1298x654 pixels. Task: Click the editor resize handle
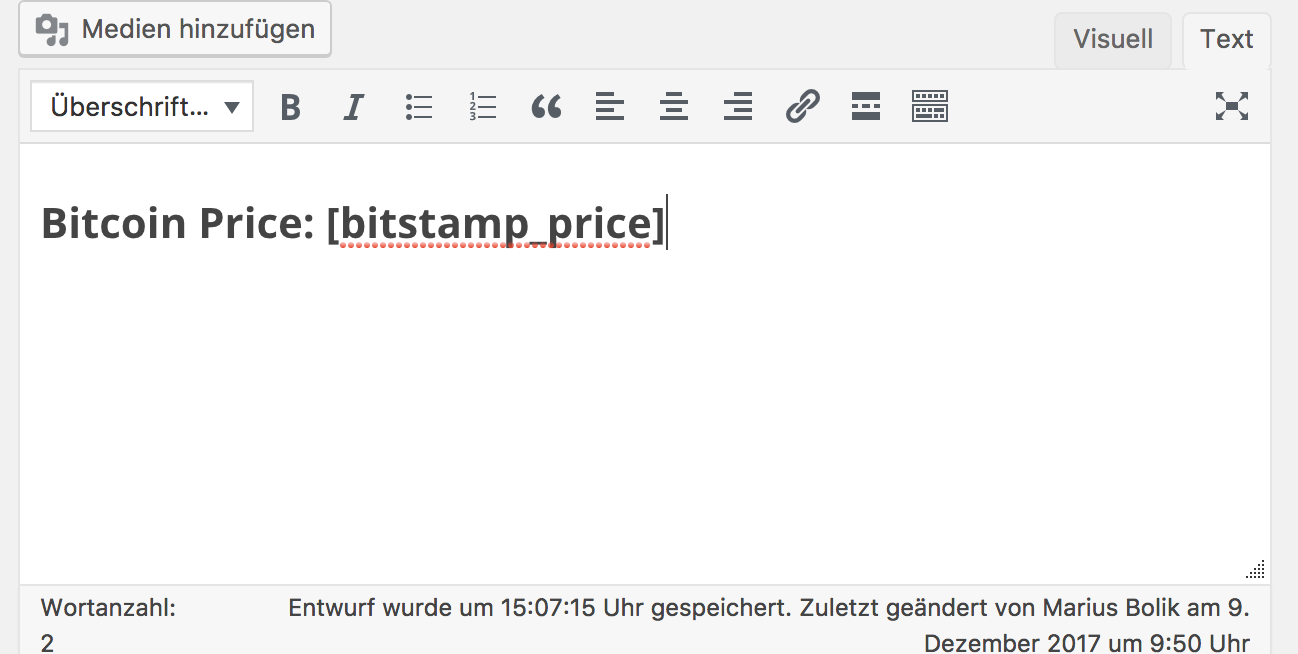1257,570
